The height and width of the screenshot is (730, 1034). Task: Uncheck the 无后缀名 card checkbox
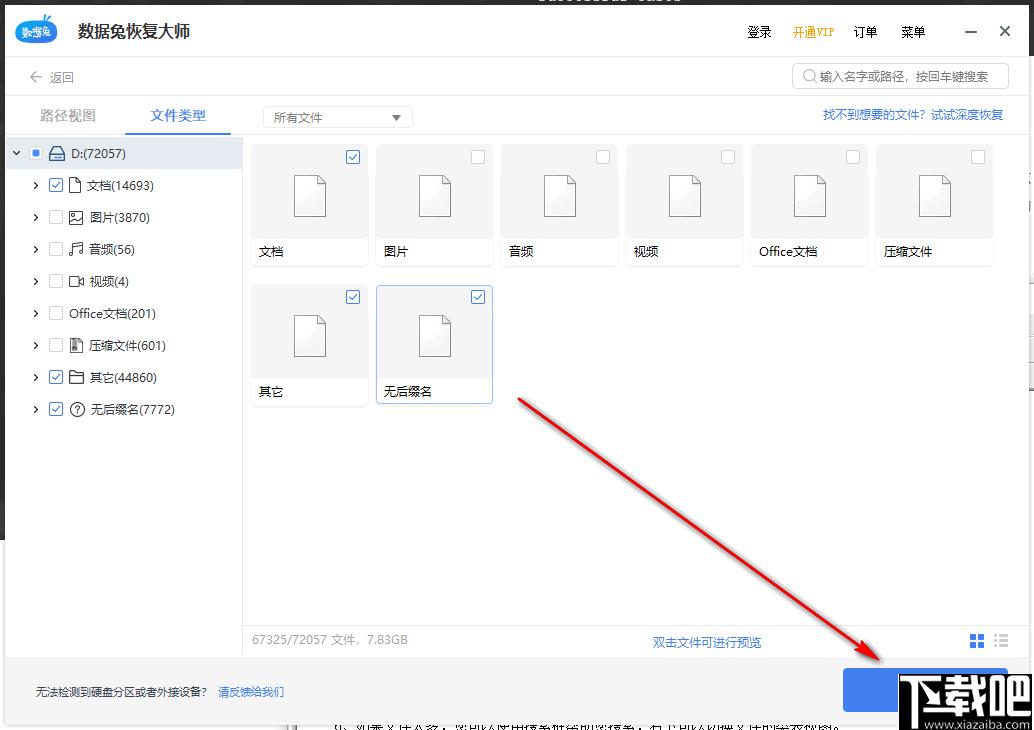pos(478,297)
